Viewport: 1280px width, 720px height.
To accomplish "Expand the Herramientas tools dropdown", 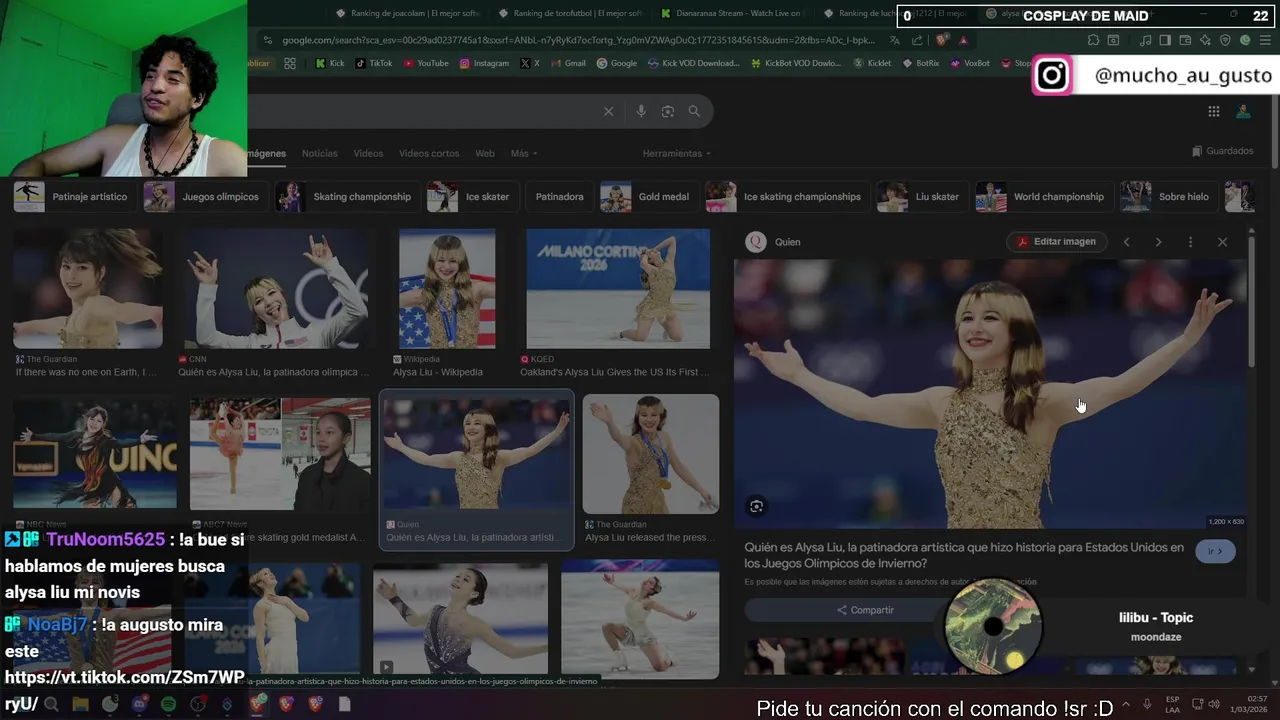I will click(x=677, y=153).
